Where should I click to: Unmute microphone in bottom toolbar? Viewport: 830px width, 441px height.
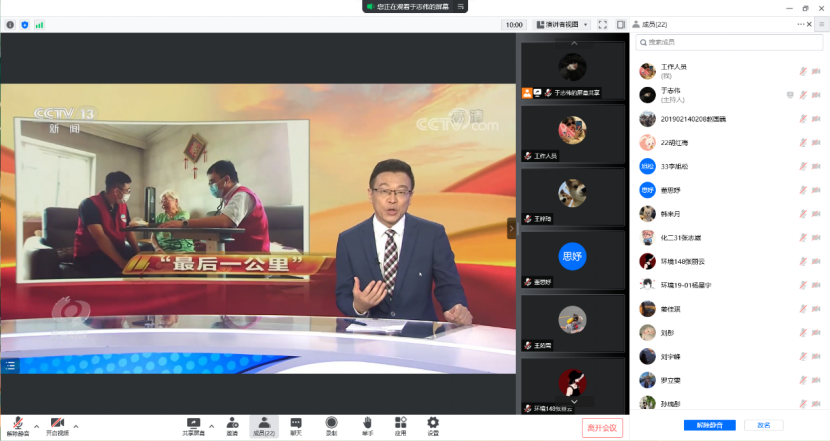point(18,425)
